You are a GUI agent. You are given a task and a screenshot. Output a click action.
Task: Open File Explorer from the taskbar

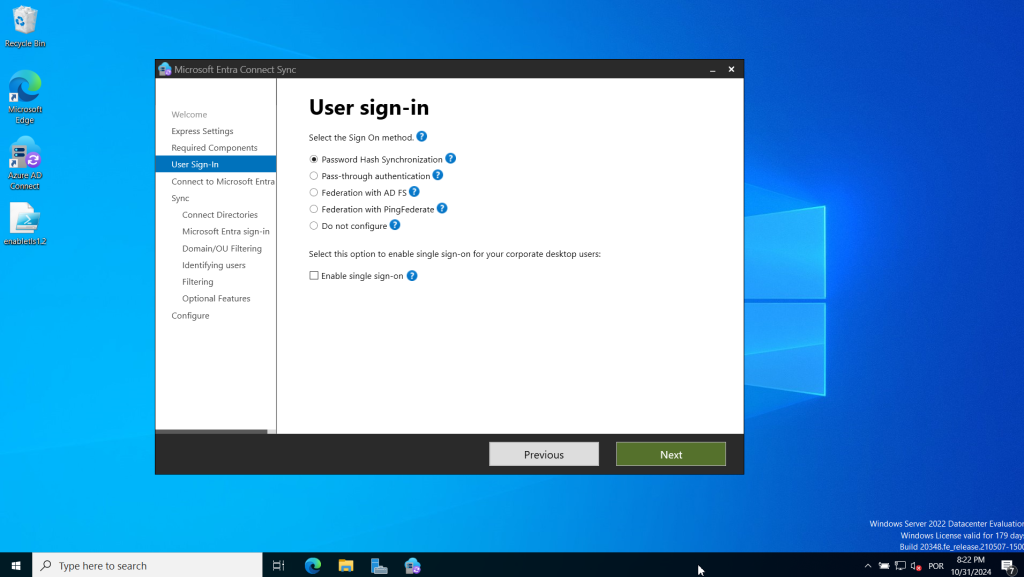click(x=346, y=565)
